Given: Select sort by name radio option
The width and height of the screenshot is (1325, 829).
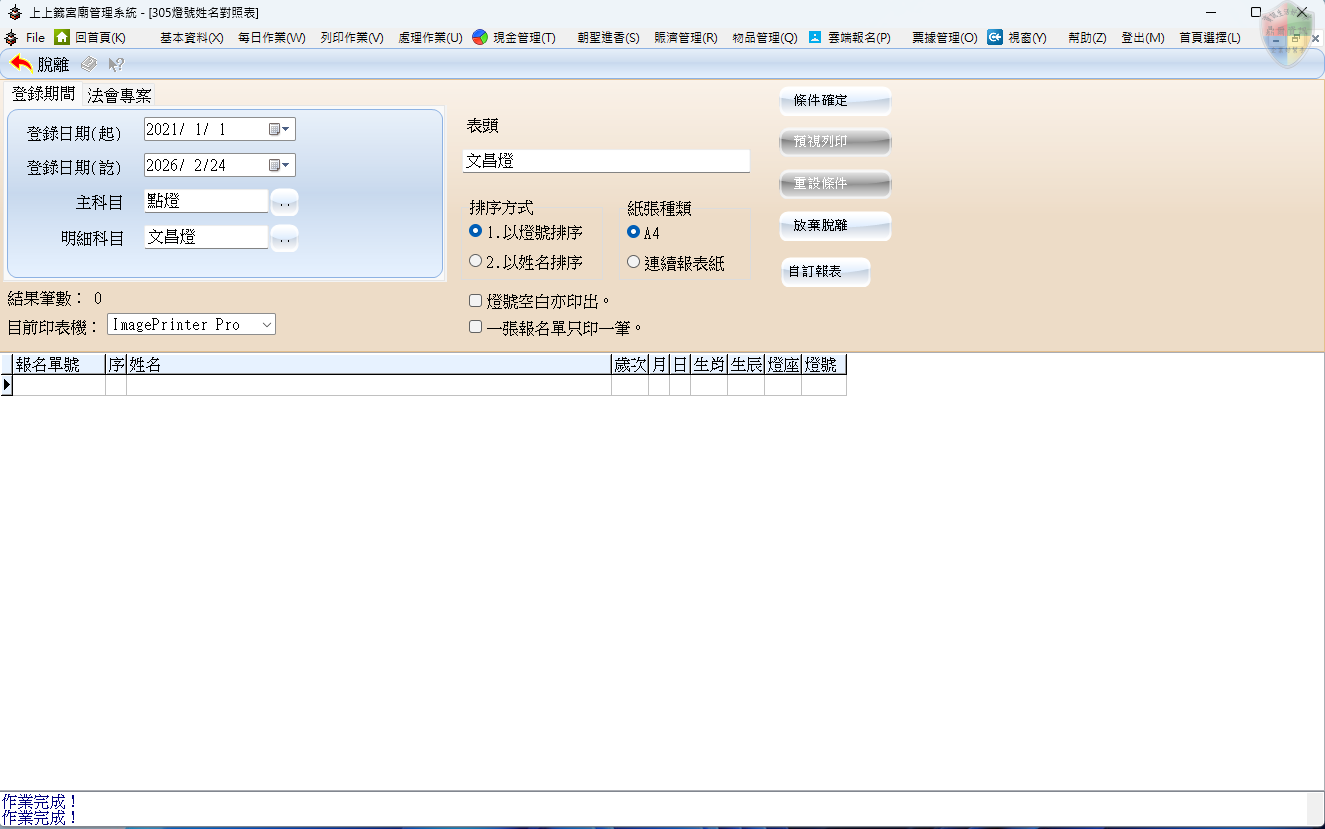Looking at the screenshot, I should (476, 262).
